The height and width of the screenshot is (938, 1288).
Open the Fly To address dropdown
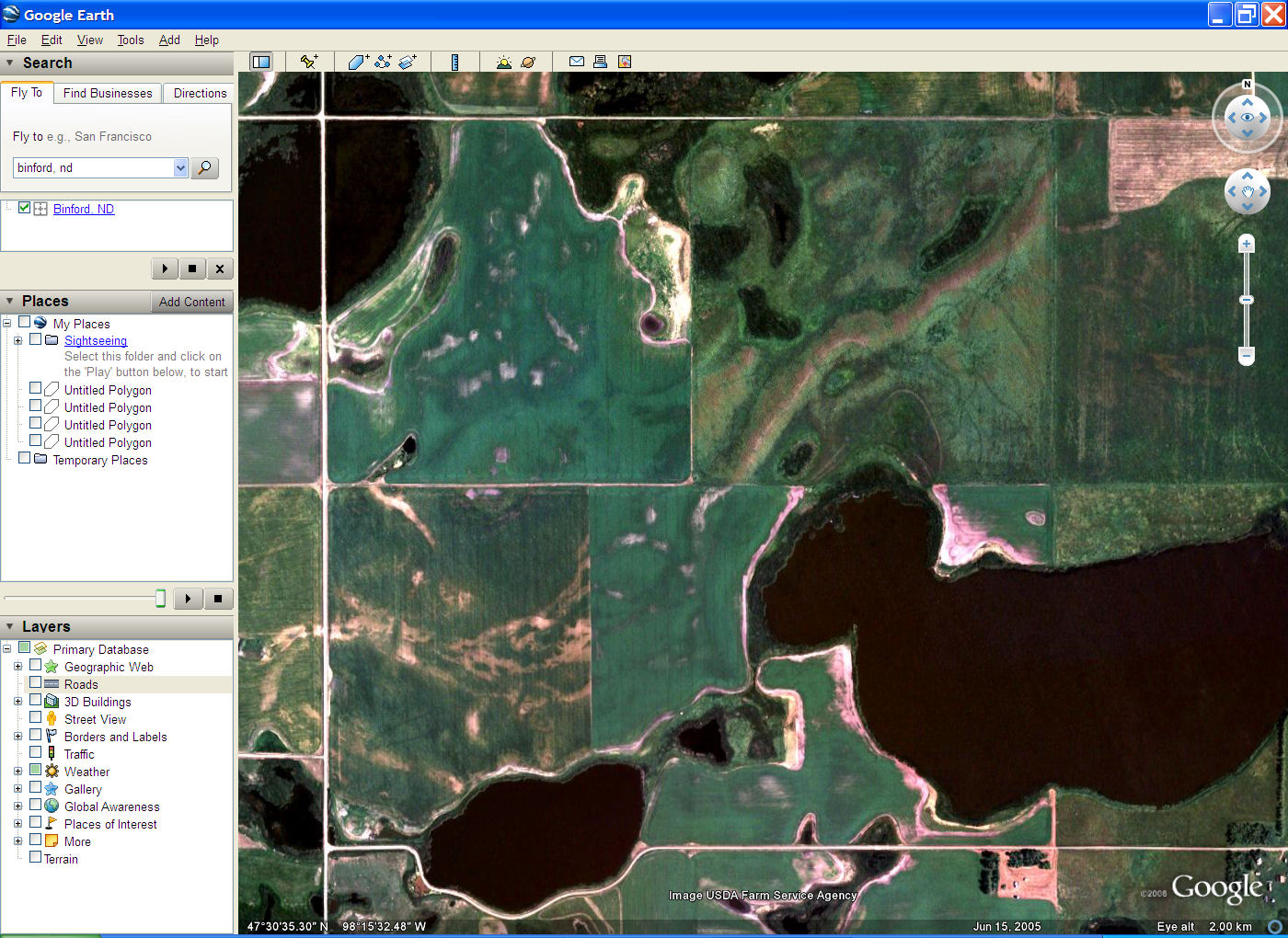coord(180,167)
